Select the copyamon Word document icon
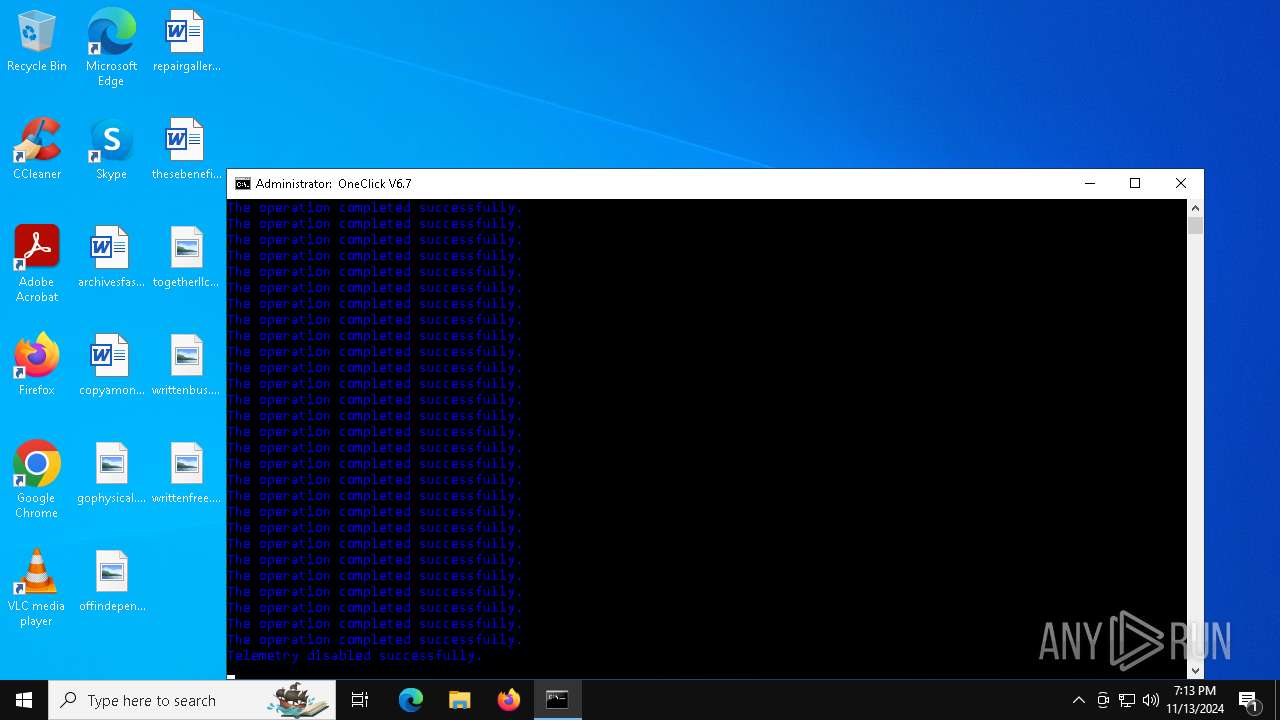The width and height of the screenshot is (1280, 720). point(111,366)
